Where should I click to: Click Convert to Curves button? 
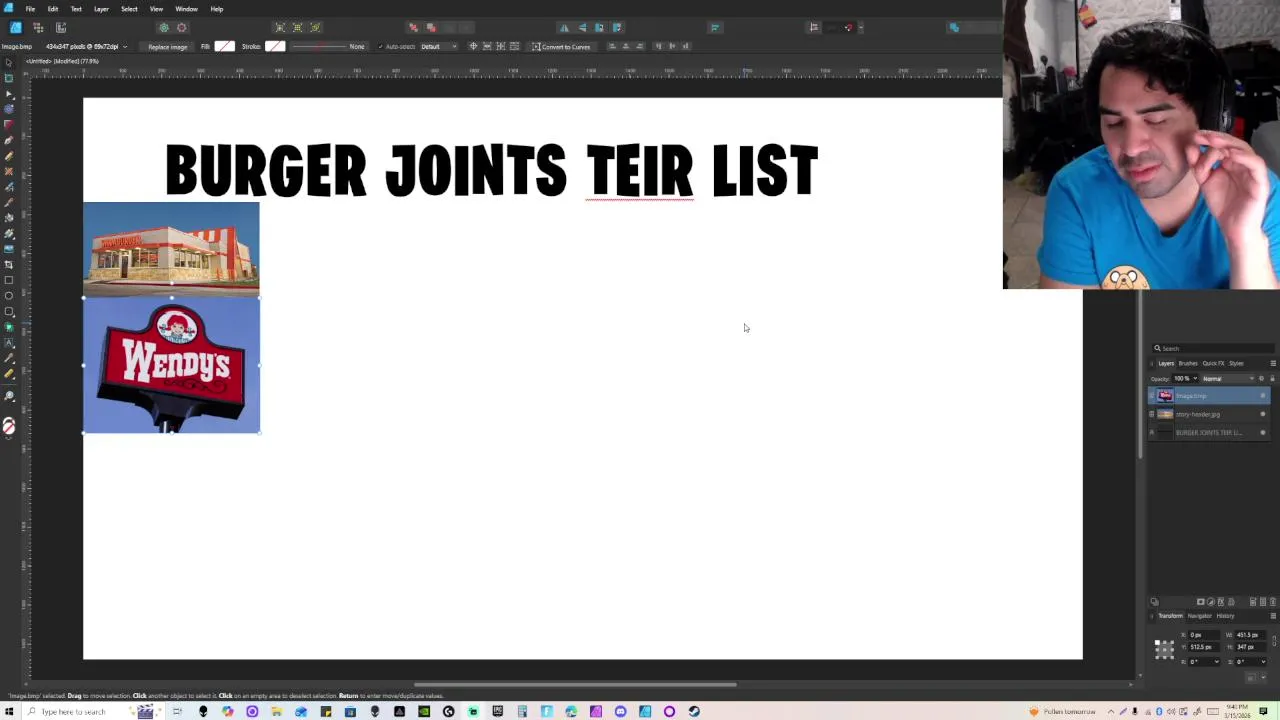coord(561,47)
